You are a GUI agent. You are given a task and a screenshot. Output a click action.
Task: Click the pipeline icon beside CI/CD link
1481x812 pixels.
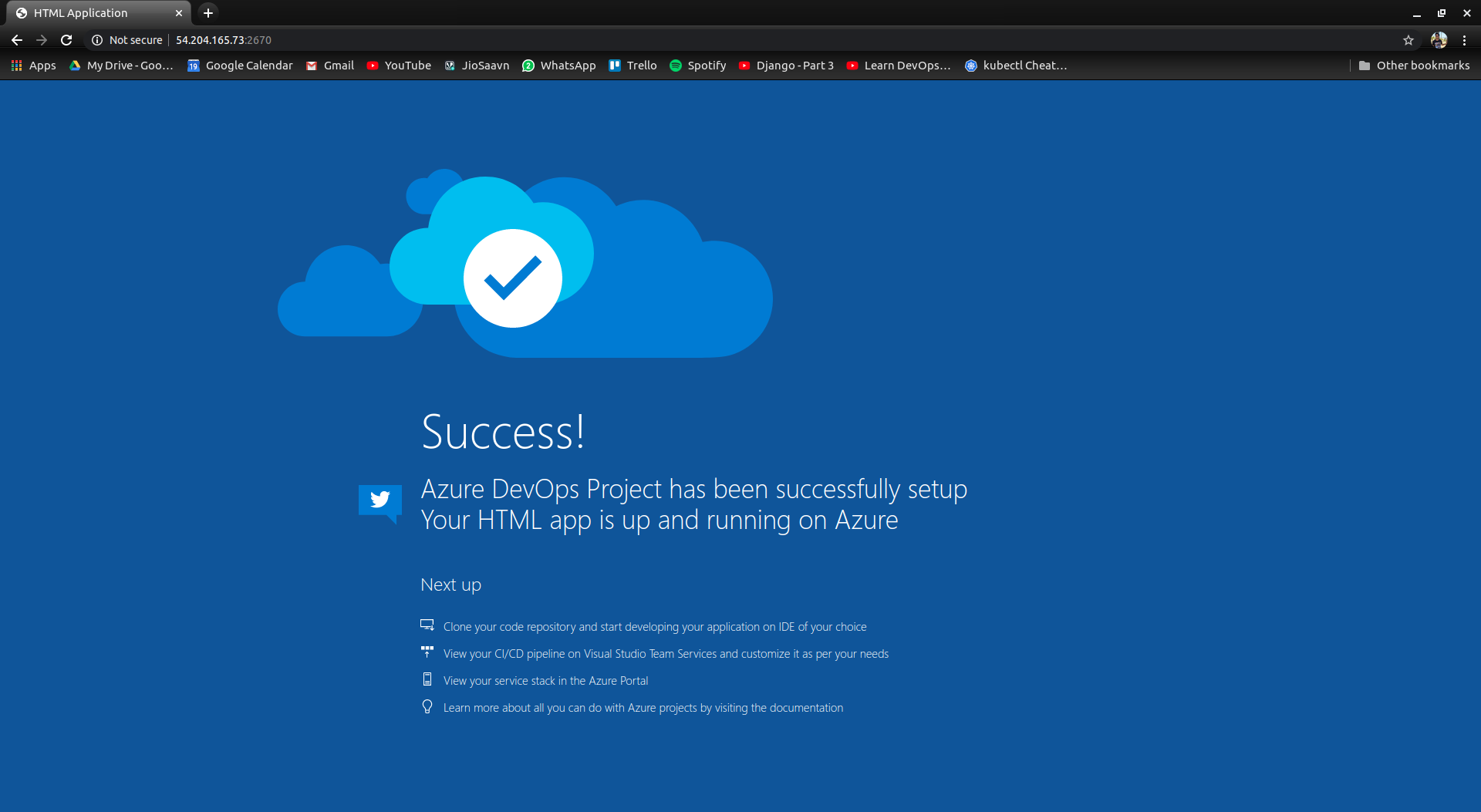coord(427,652)
